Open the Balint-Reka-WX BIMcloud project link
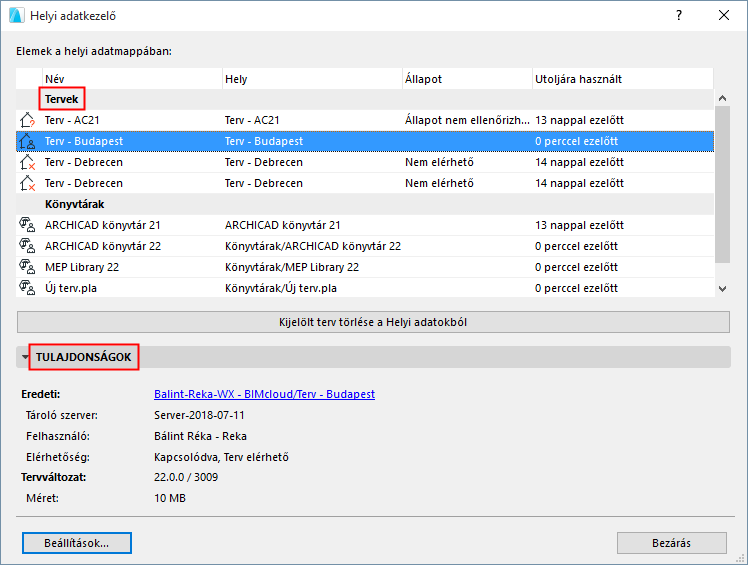This screenshot has height=565, width=748. point(264,394)
